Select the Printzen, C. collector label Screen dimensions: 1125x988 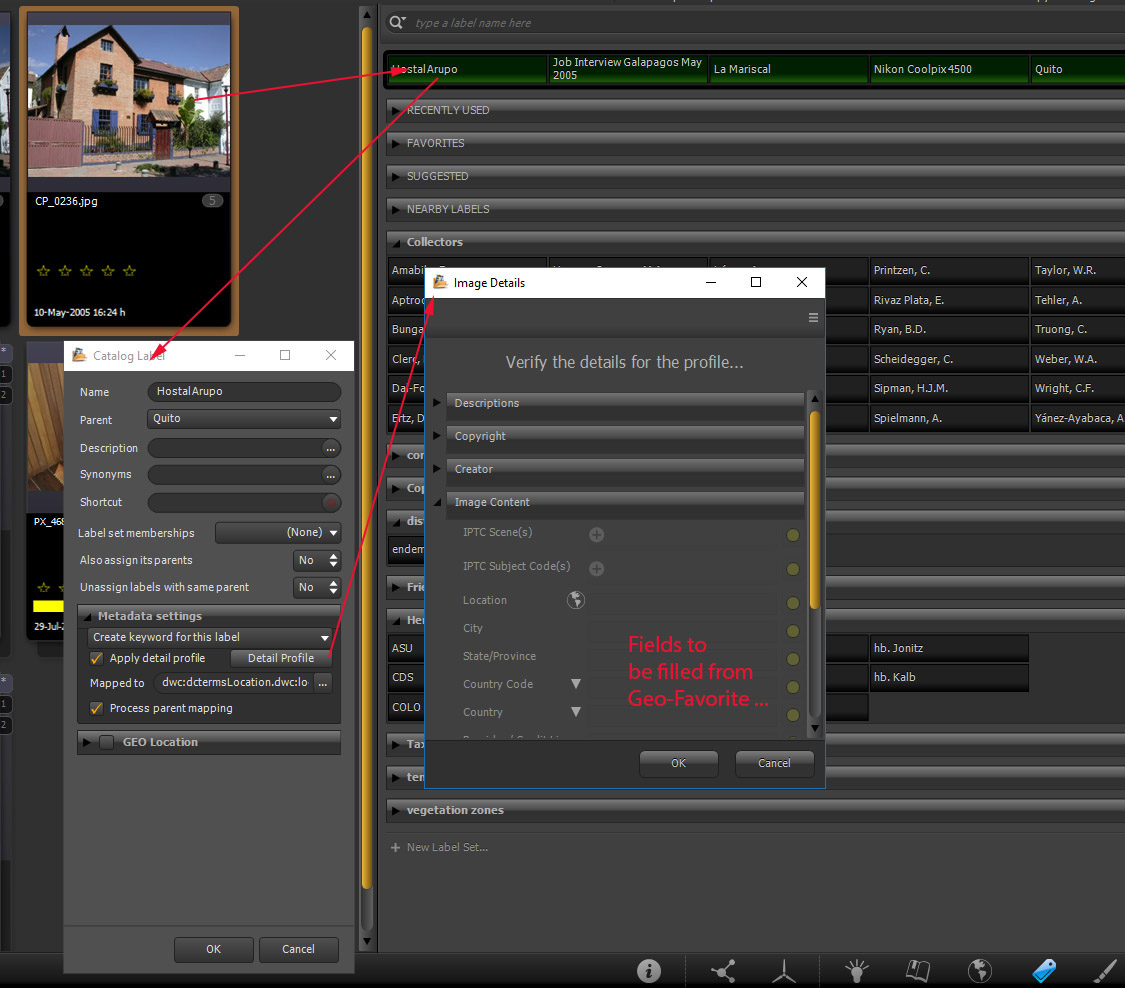tap(949, 270)
